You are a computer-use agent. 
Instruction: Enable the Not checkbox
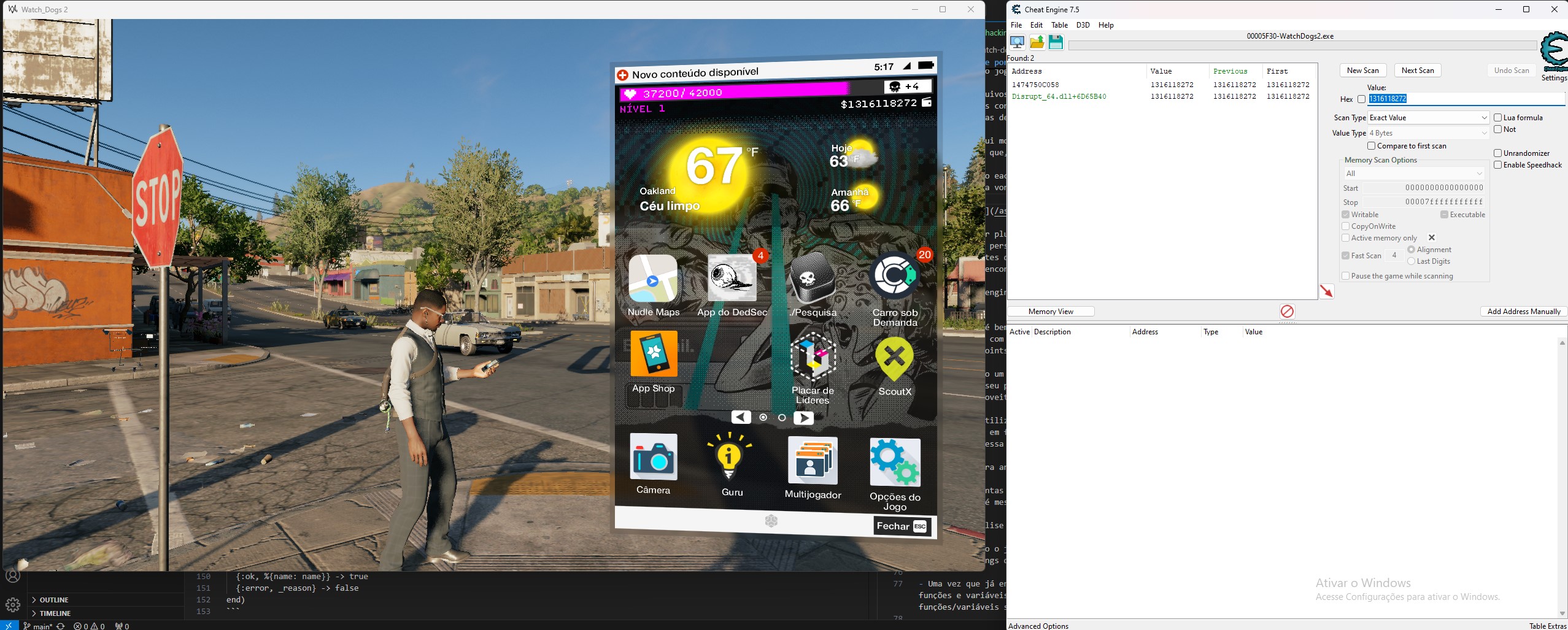point(1497,129)
